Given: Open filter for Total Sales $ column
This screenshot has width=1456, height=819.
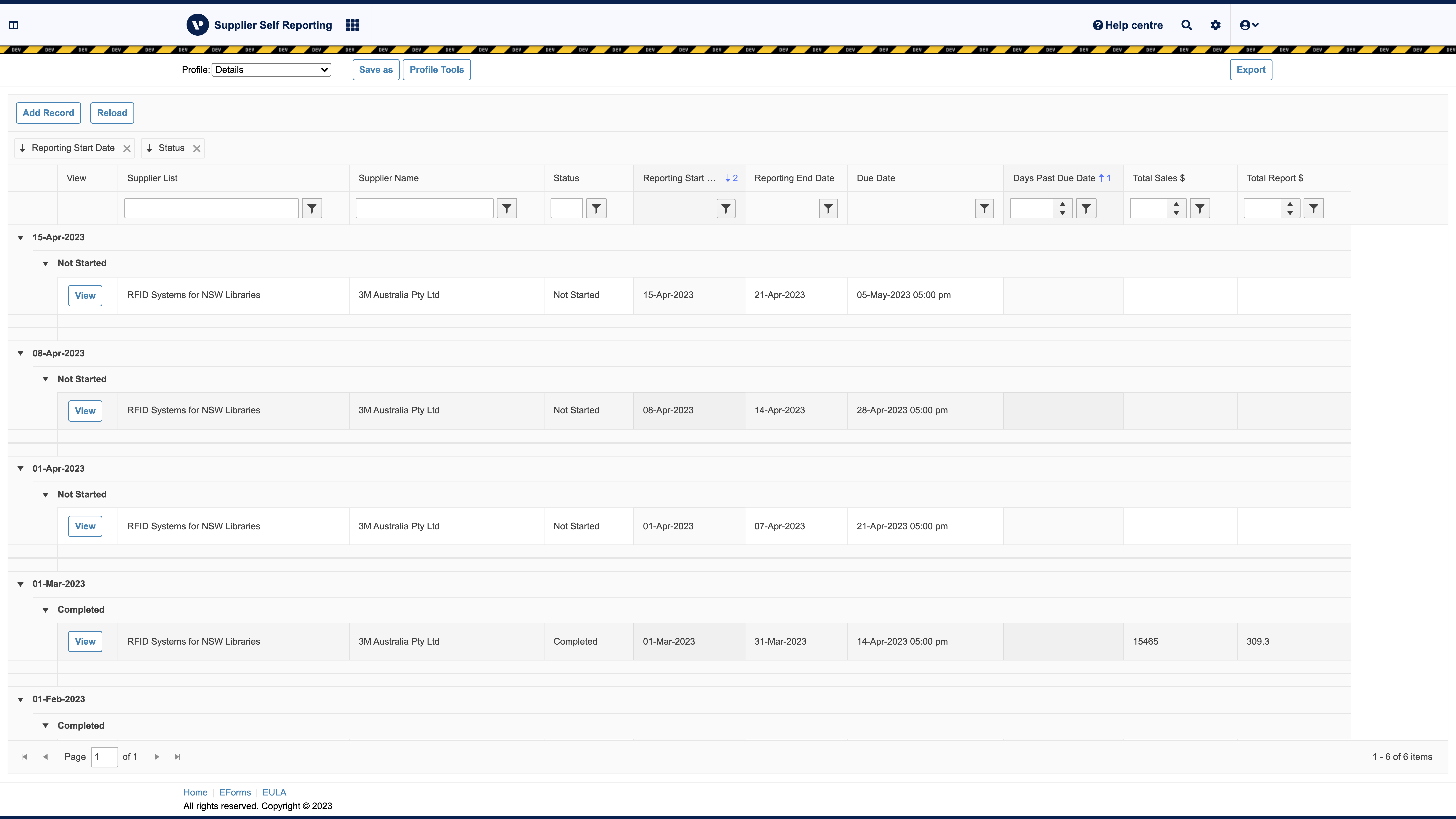Looking at the screenshot, I should point(1200,209).
